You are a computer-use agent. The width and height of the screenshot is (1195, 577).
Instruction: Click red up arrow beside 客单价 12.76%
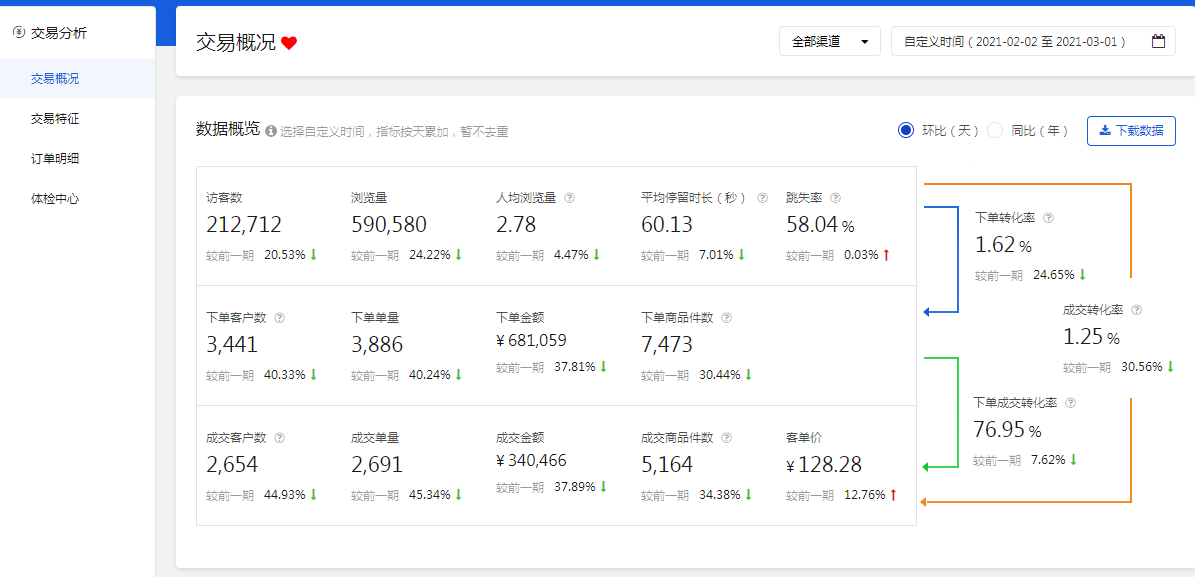click(893, 495)
